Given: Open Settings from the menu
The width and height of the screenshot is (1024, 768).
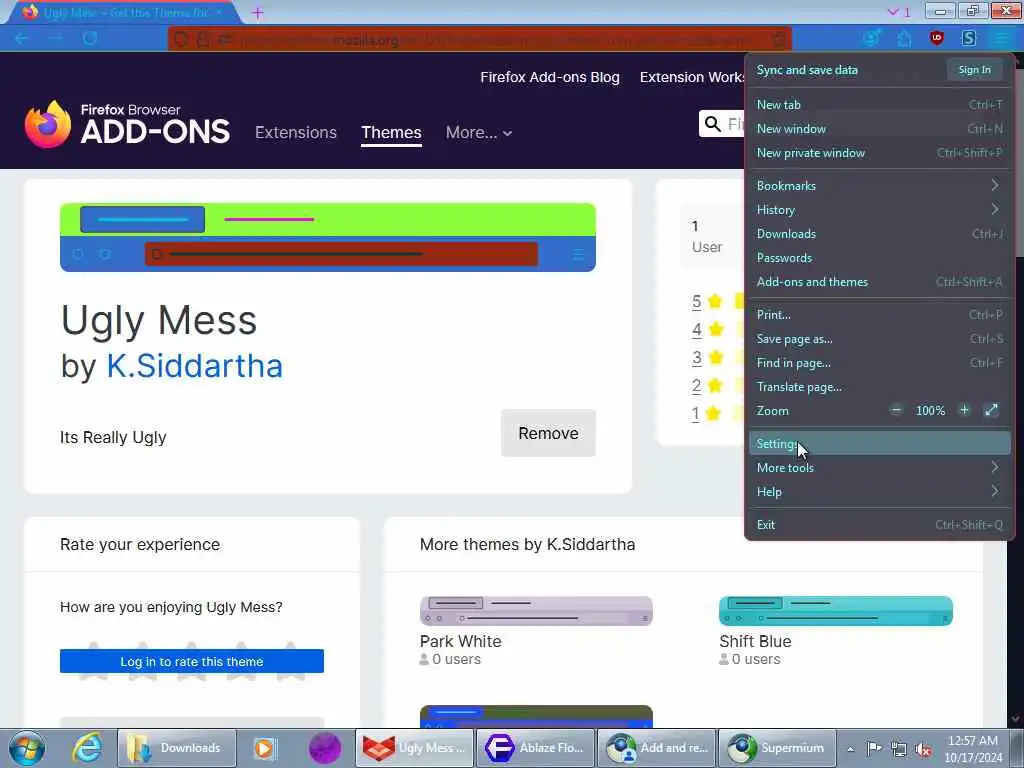Looking at the screenshot, I should coord(879,443).
